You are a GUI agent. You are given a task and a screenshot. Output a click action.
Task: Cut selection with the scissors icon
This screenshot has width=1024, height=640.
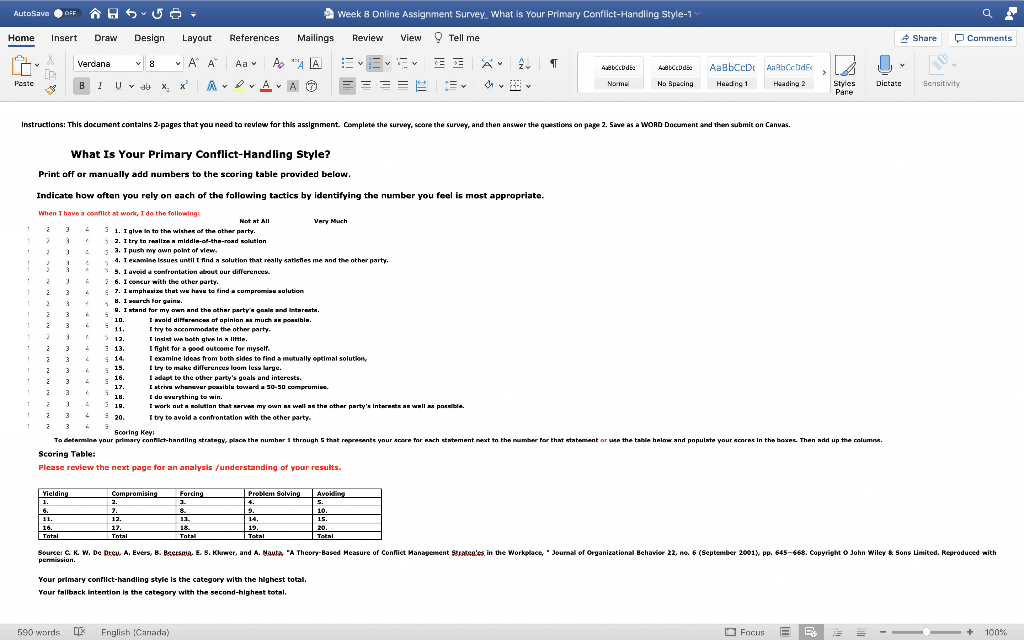coord(50,60)
